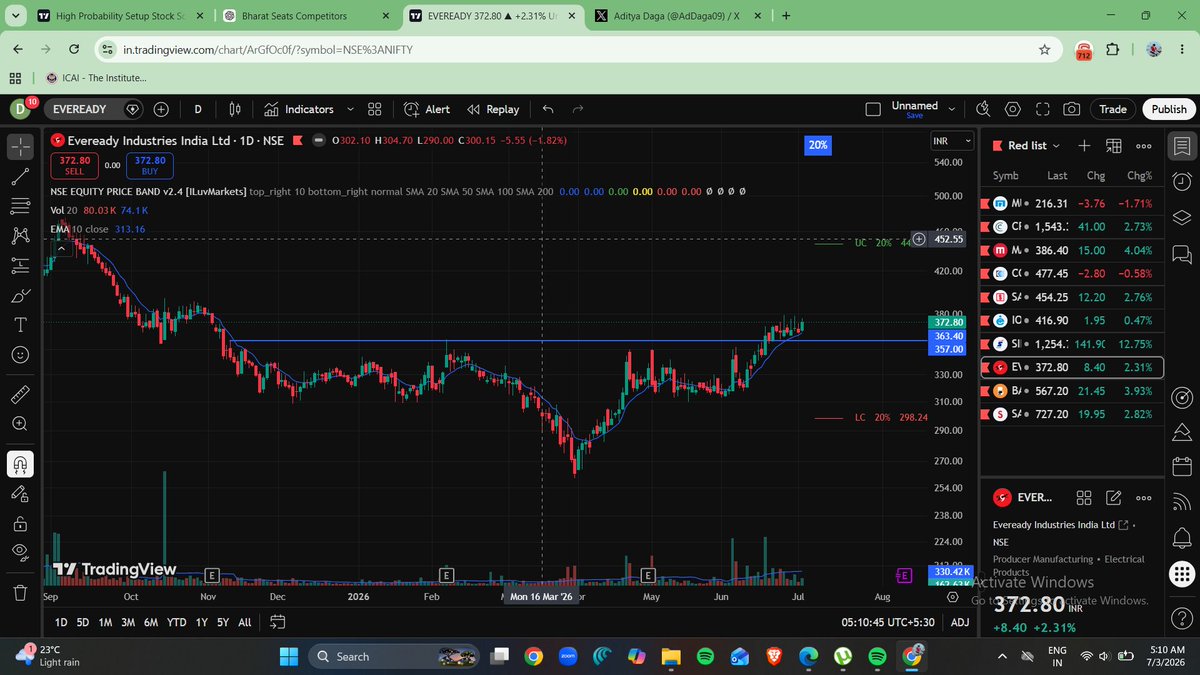Open the Fibonacci retracement tools
The width and height of the screenshot is (1200, 675).
[20, 206]
